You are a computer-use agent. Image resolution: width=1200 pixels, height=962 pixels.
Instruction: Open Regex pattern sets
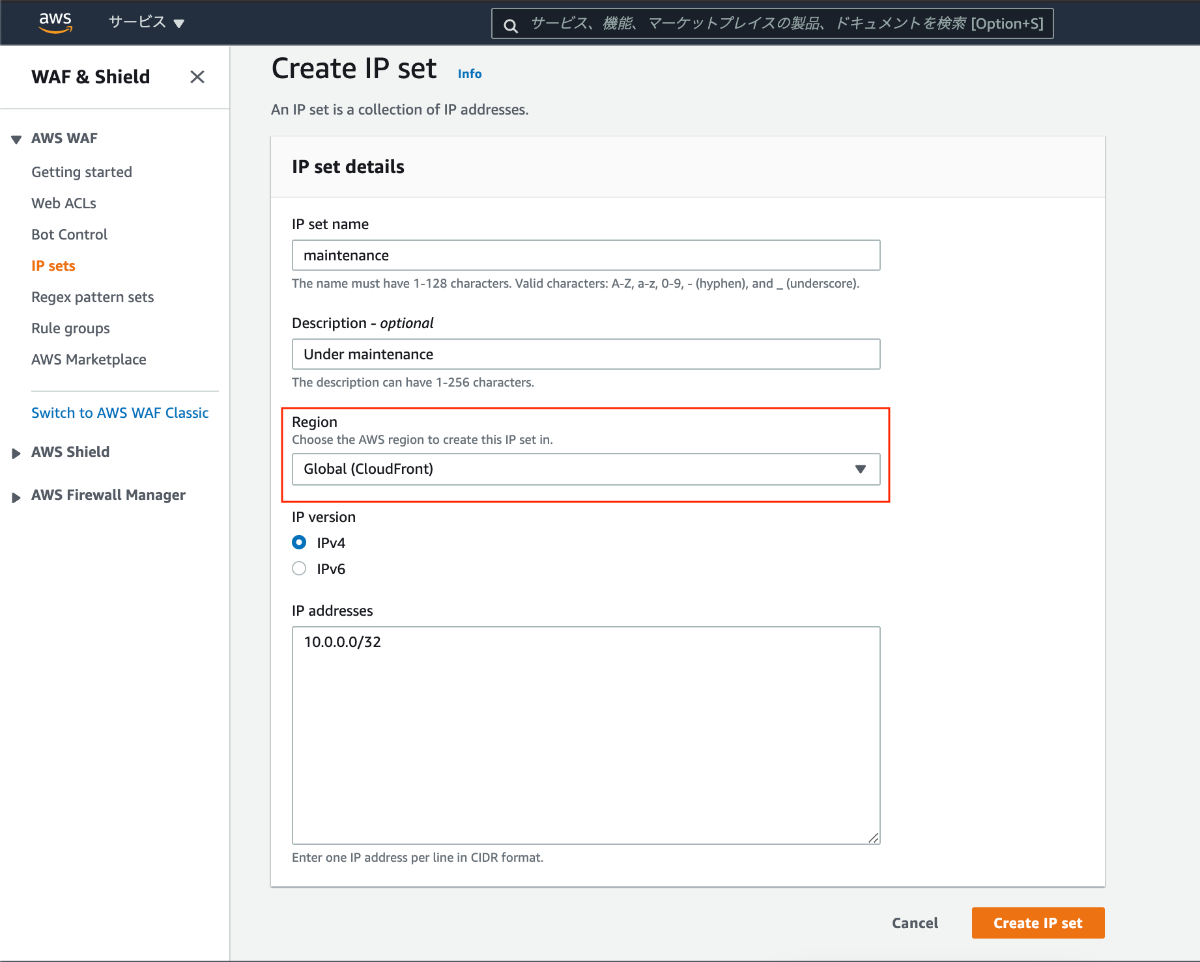point(93,297)
